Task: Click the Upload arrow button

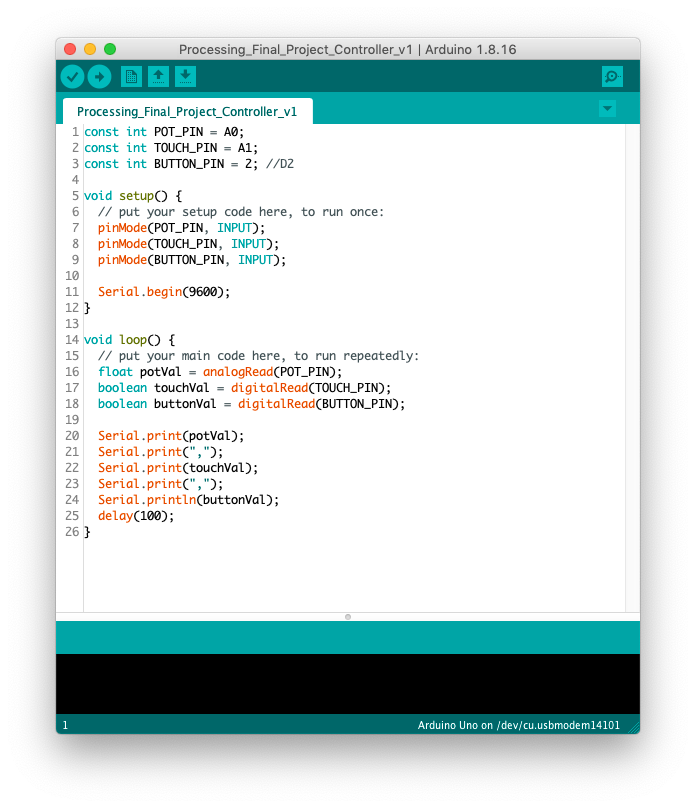Action: coord(99,77)
